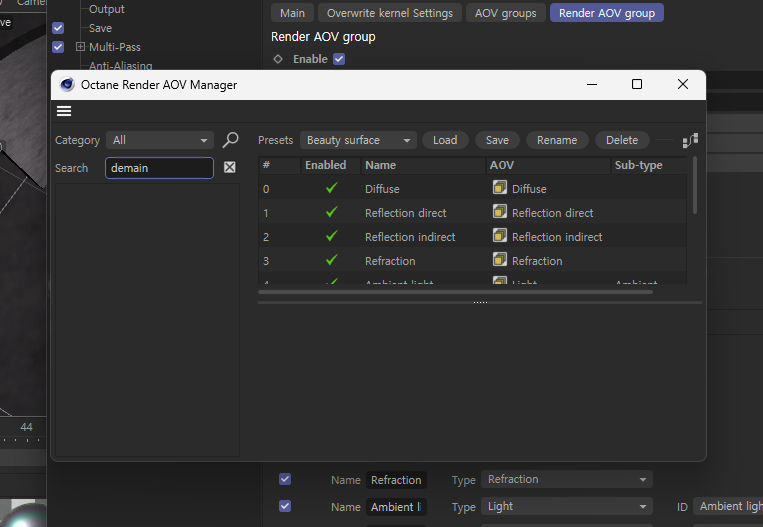This screenshot has width=763, height=527.
Task: Click the keyframe diamond beside Enable
Action: click(x=278, y=59)
